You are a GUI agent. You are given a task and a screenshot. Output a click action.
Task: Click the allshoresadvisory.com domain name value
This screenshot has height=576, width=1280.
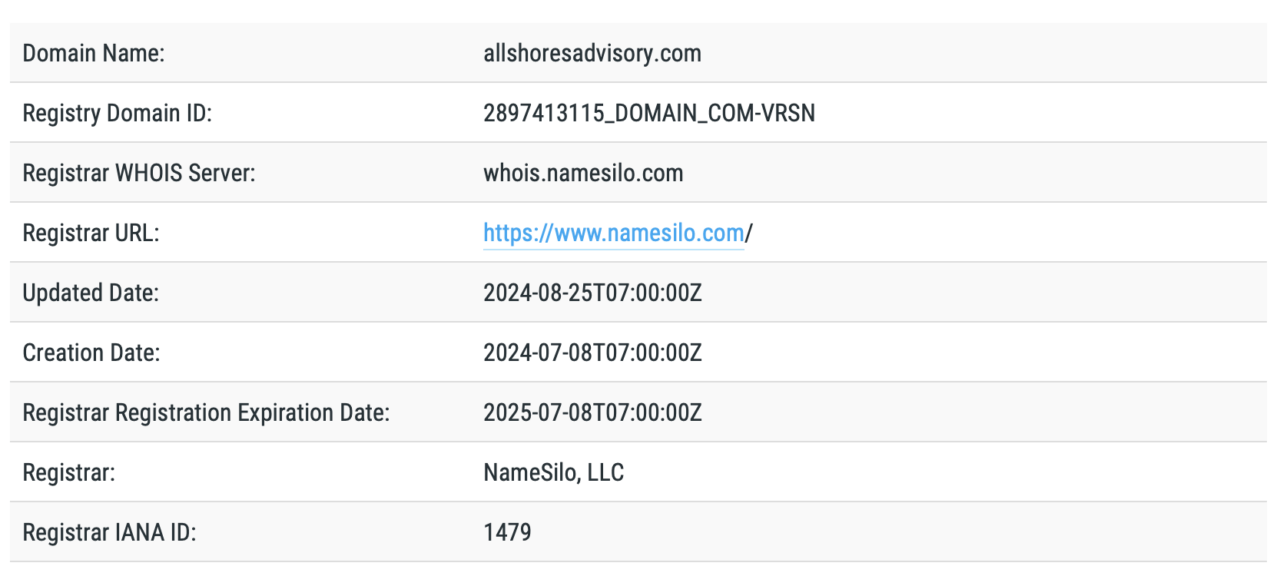[592, 53]
